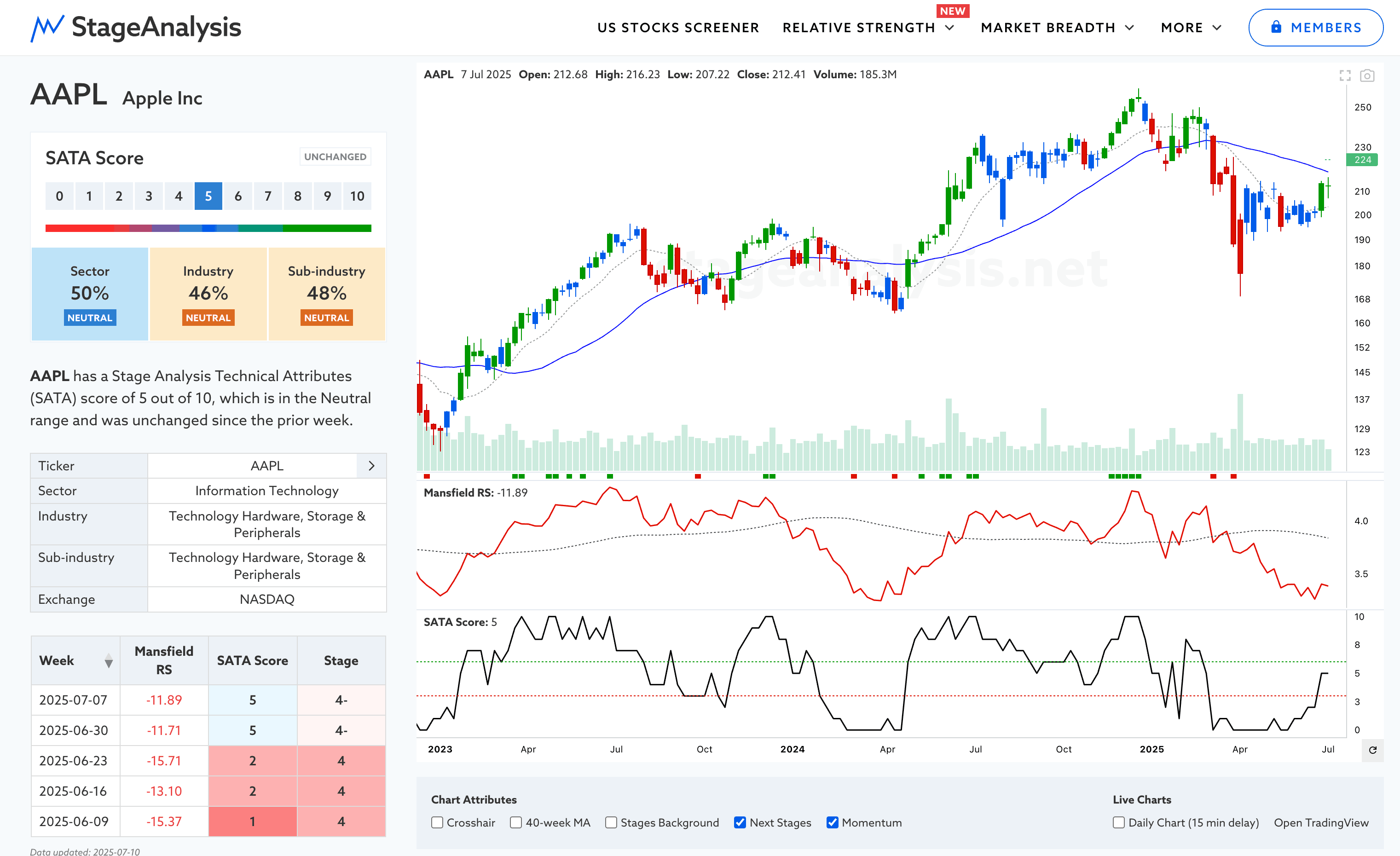The image size is (1400, 856).
Task: Select SATA score box 5
Action: [x=208, y=196]
